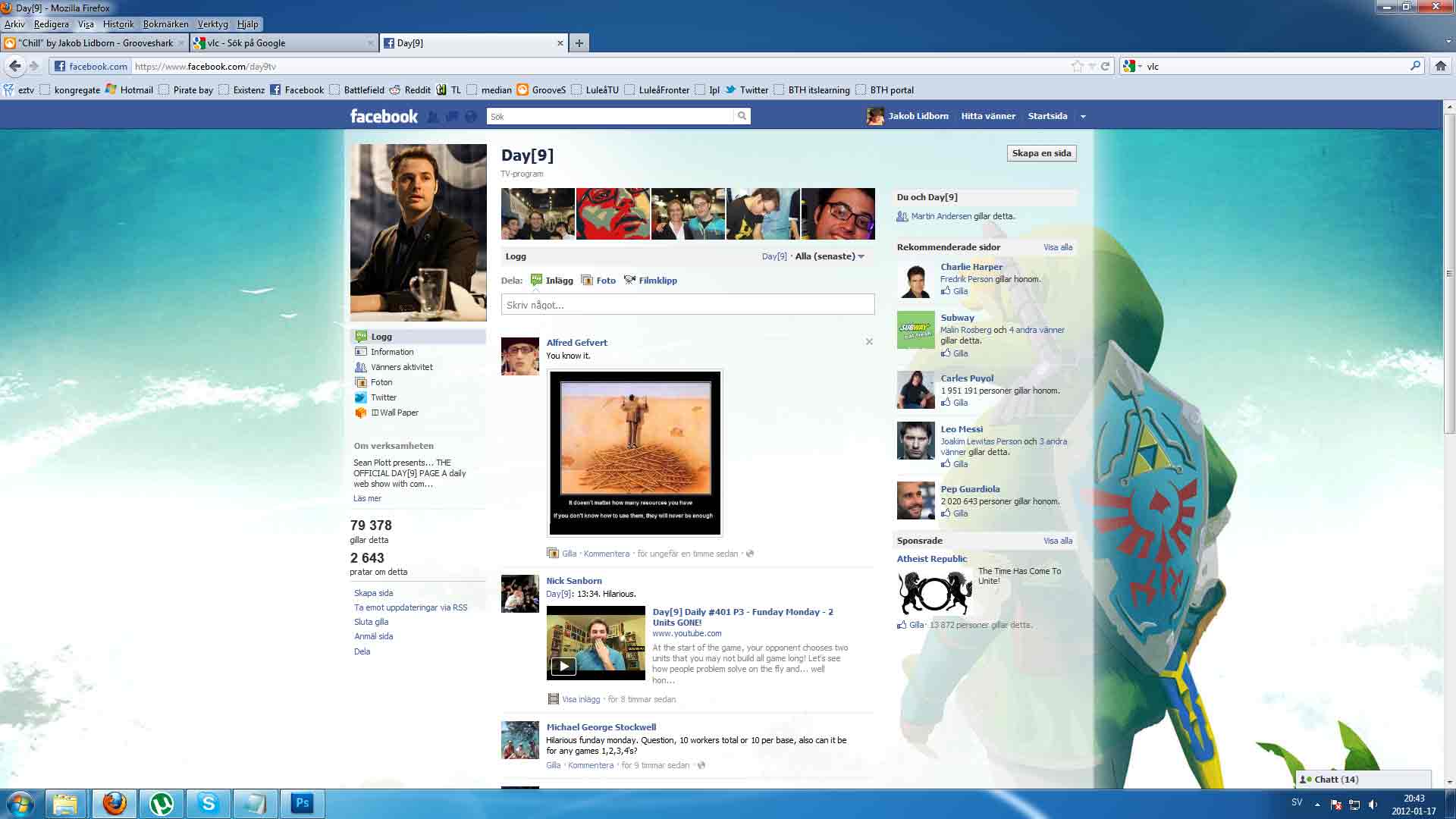Click Kommentera under Michael George Stockwell's post
The width and height of the screenshot is (1456, 819).
(591, 765)
